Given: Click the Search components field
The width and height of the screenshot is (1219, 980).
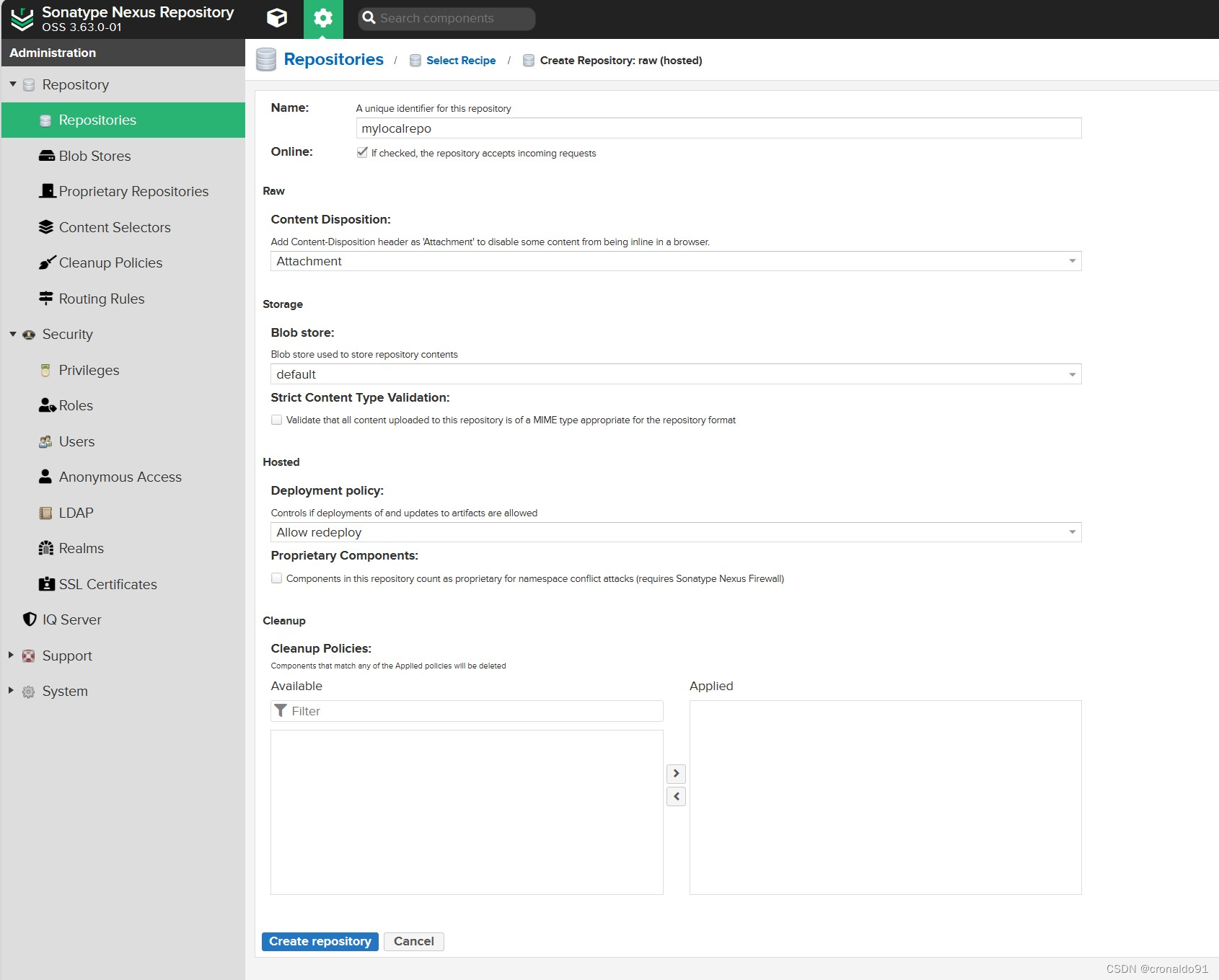Looking at the screenshot, I should tap(446, 19).
